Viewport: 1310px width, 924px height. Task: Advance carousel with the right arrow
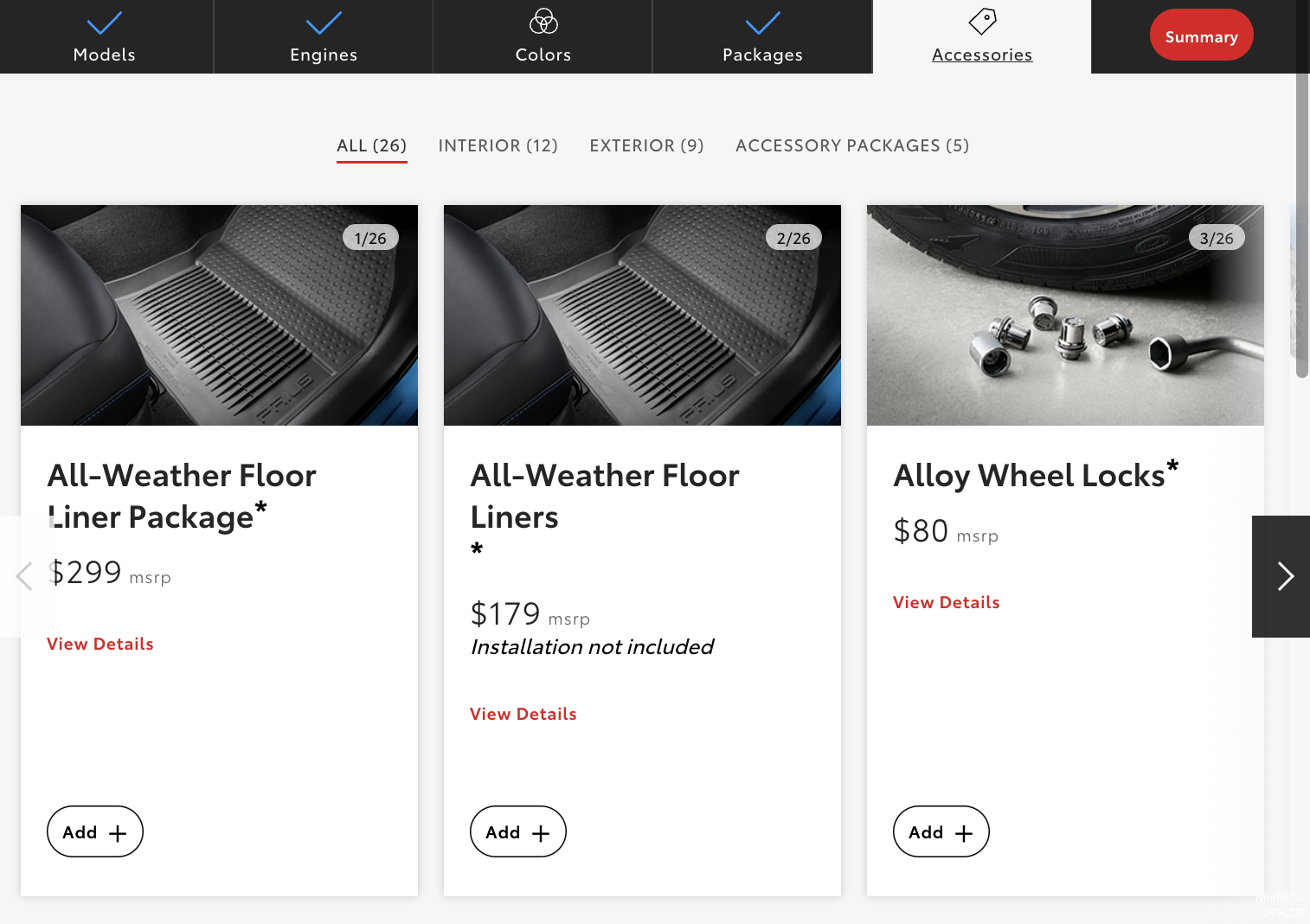coord(1283,576)
